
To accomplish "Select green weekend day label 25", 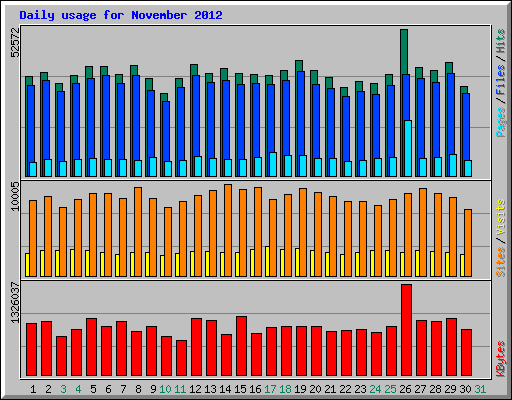I will click(x=390, y=389).
